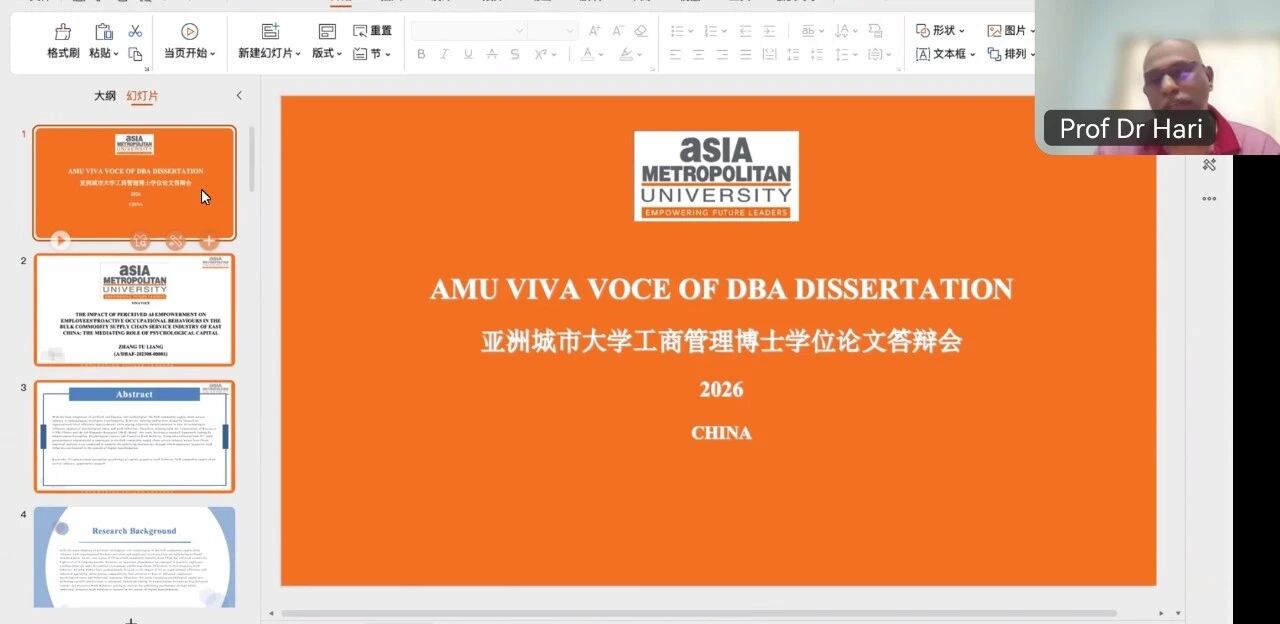Image resolution: width=1280 pixels, height=624 pixels.
Task: Click the distributed alignment icon
Action: 770,54
